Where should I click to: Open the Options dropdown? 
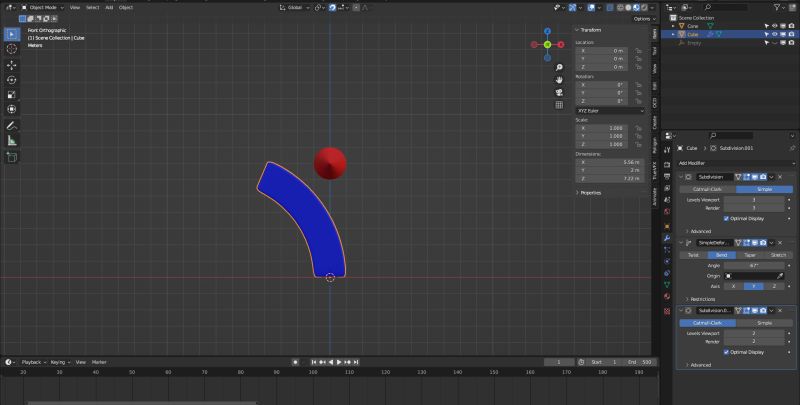click(x=644, y=19)
